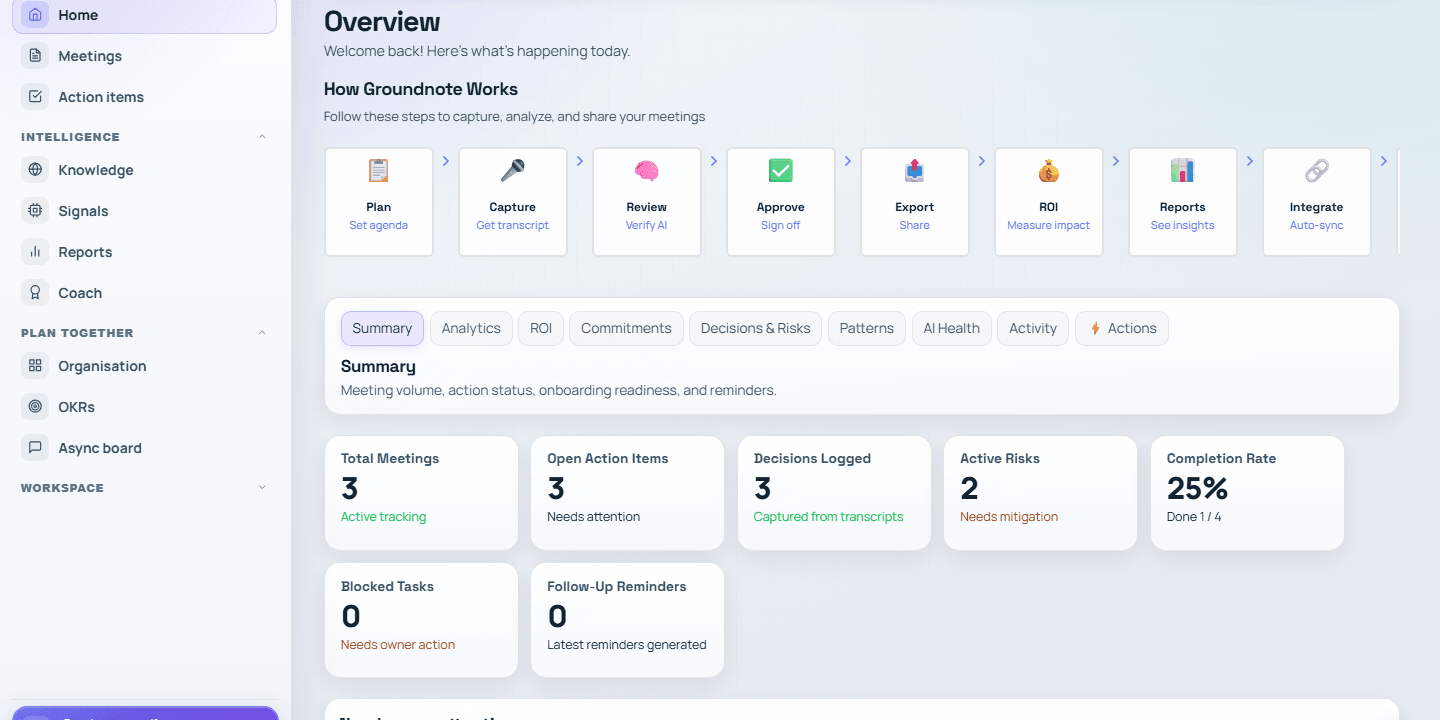Click the See insights link

point(1183,225)
